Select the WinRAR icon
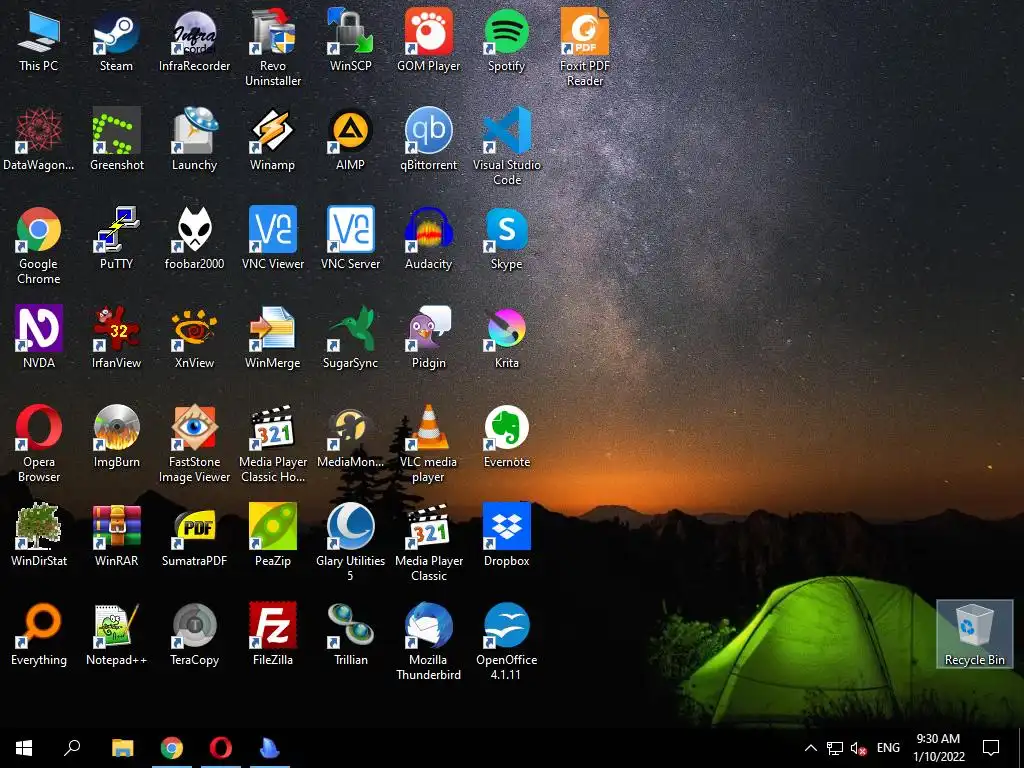The height and width of the screenshot is (768, 1024). tap(116, 536)
